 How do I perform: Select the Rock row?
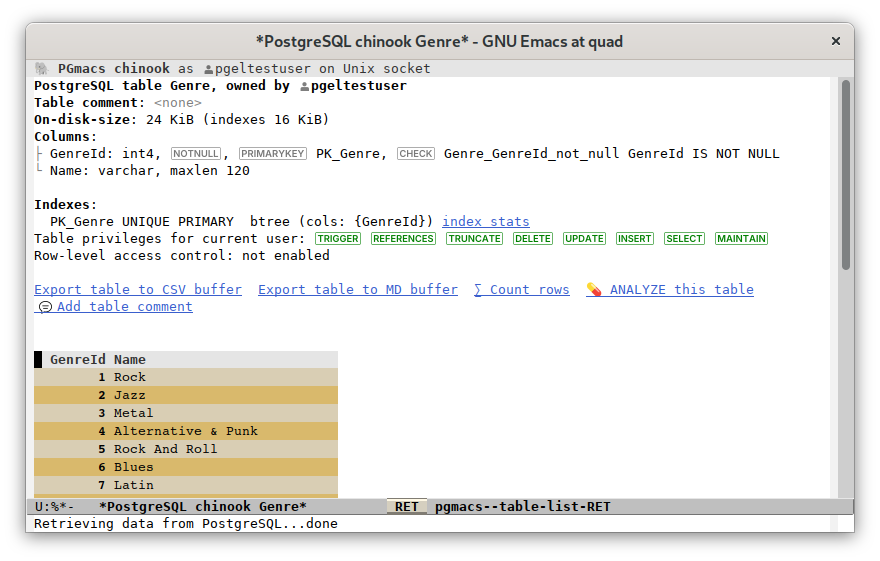(186, 377)
